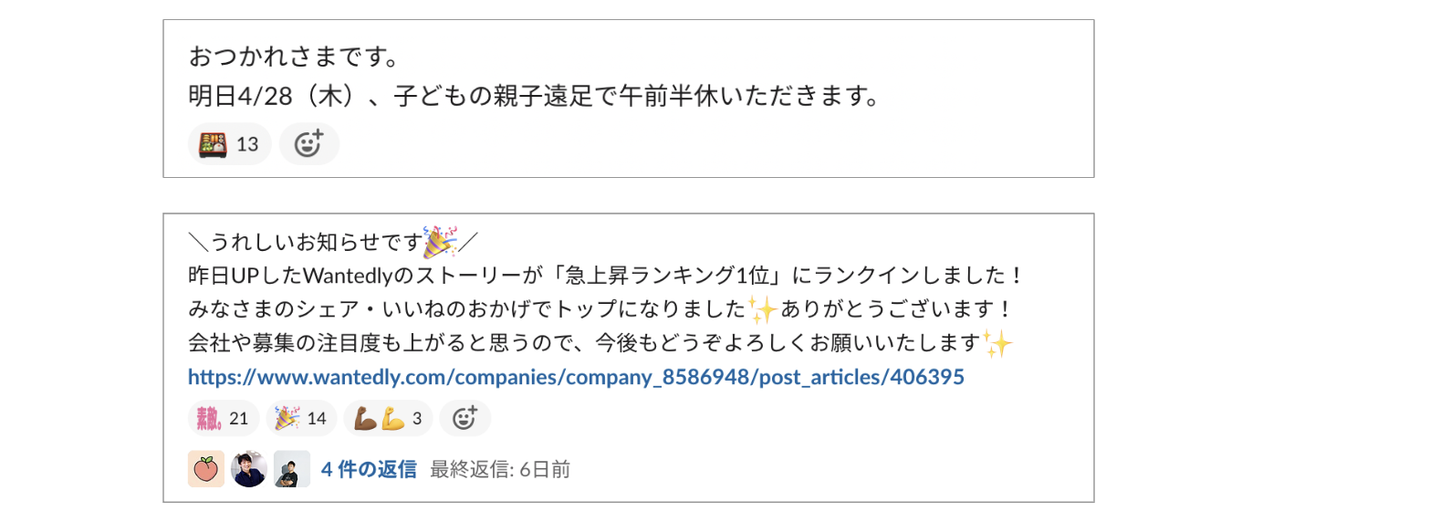1440x522 pixels.
Task: Click the sparkles emoji after トップになりました
Action: pyautogui.click(x=762, y=308)
